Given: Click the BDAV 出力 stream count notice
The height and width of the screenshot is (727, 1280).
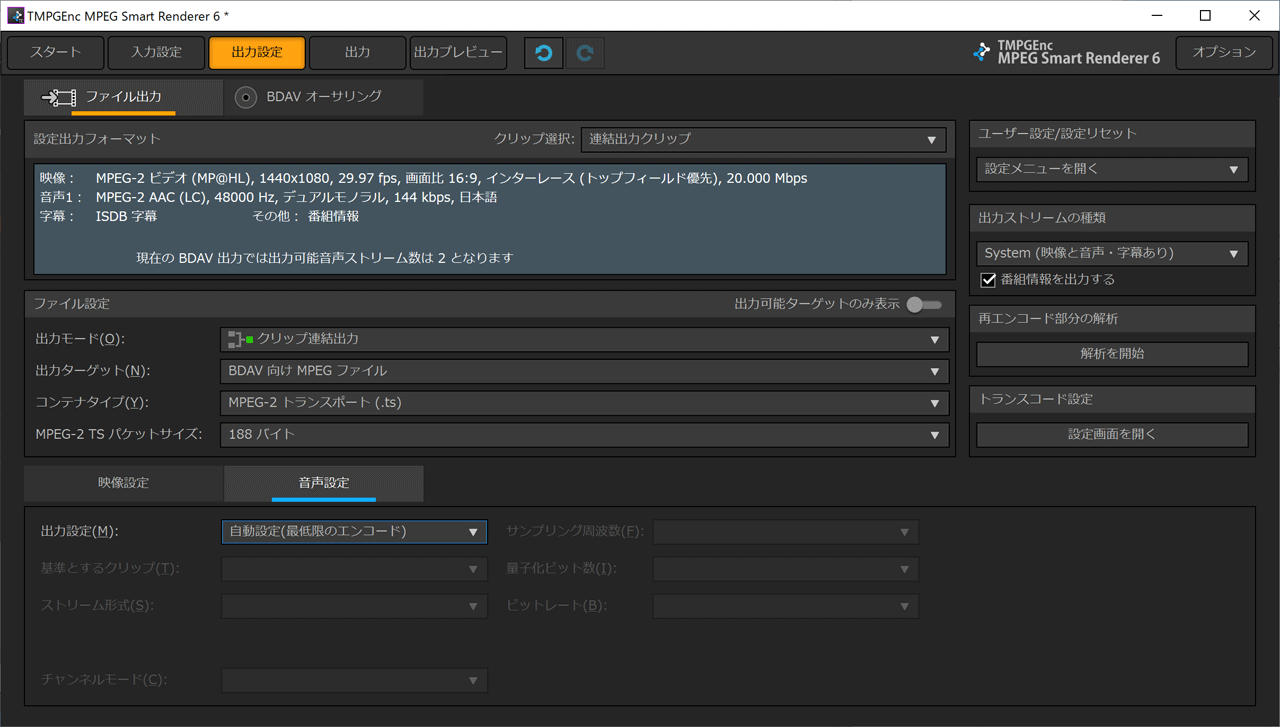Looking at the screenshot, I should 325,258.
